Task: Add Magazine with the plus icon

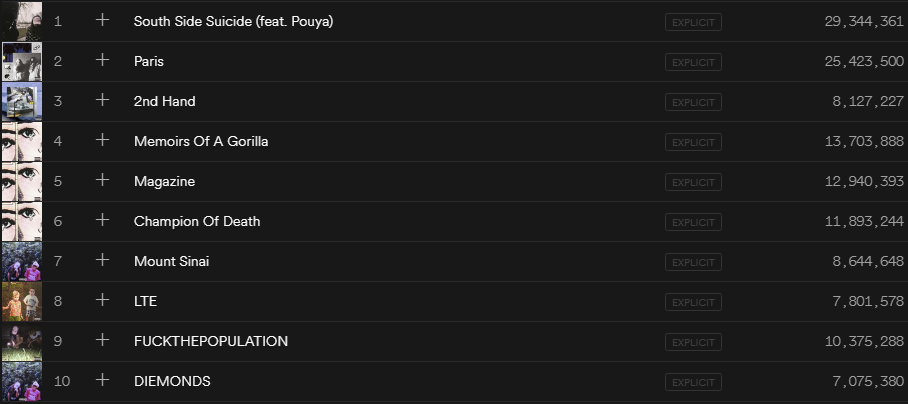Action: tap(102, 180)
